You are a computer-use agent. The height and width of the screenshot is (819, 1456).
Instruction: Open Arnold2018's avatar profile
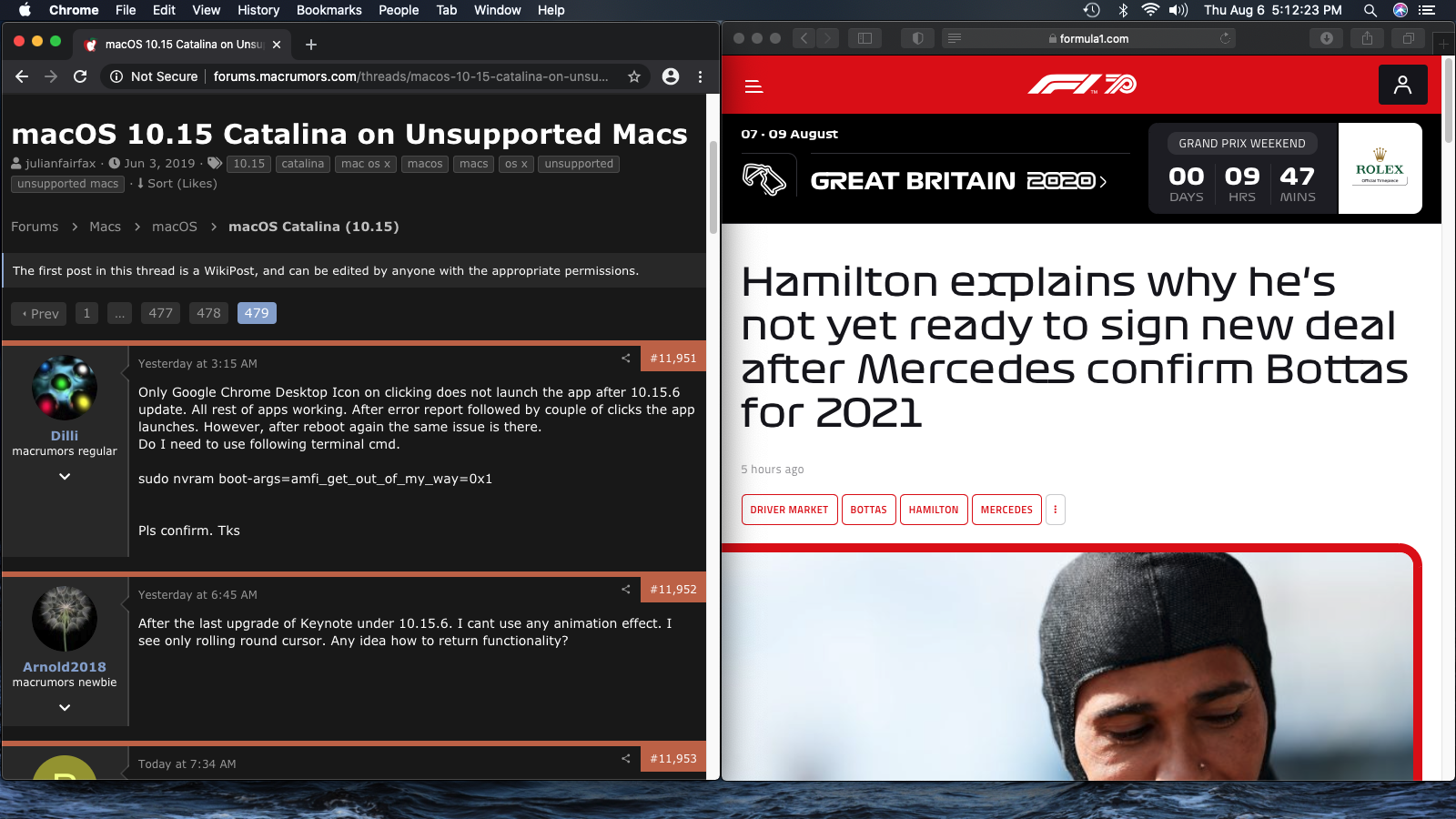(65, 619)
